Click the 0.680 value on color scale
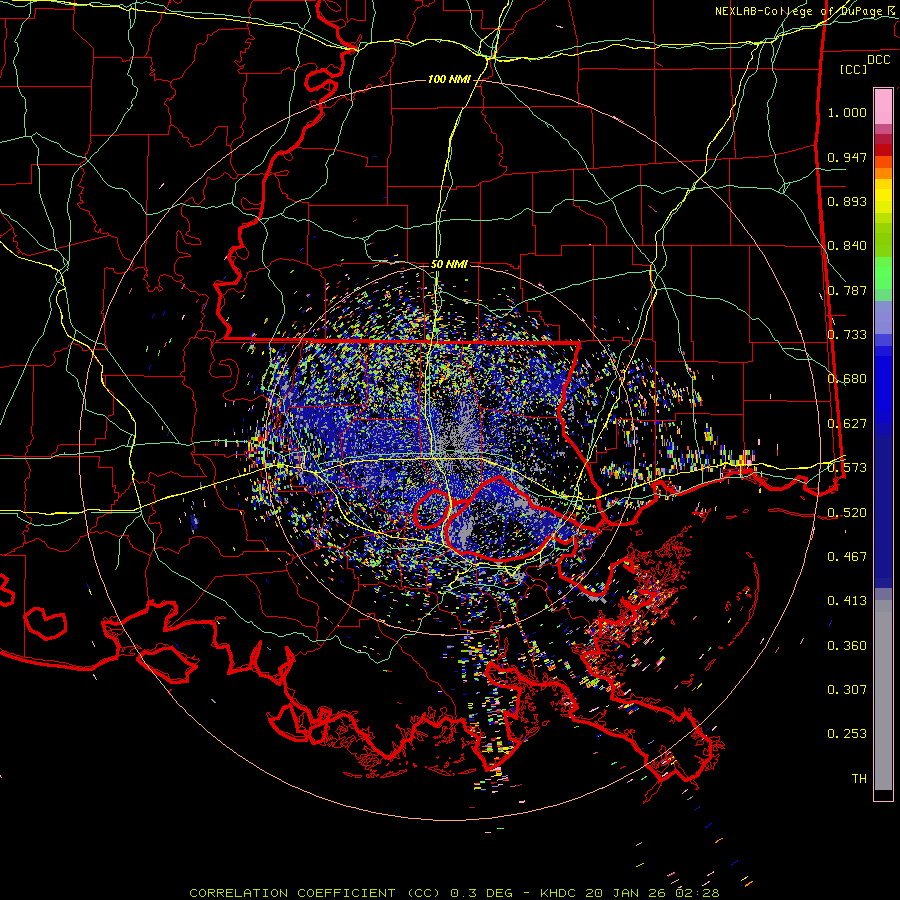 847,379
